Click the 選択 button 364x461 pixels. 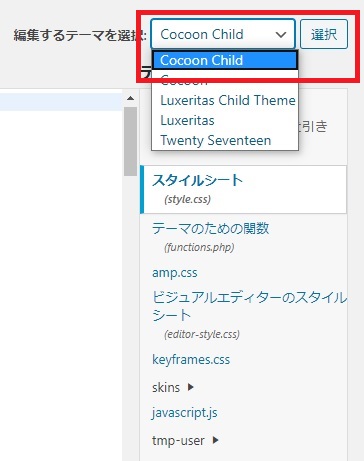click(x=324, y=34)
